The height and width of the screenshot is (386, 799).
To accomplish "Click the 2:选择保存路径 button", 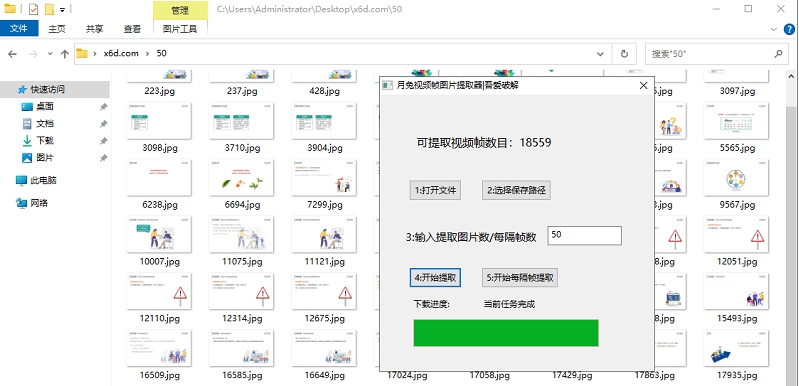I will tap(516, 190).
